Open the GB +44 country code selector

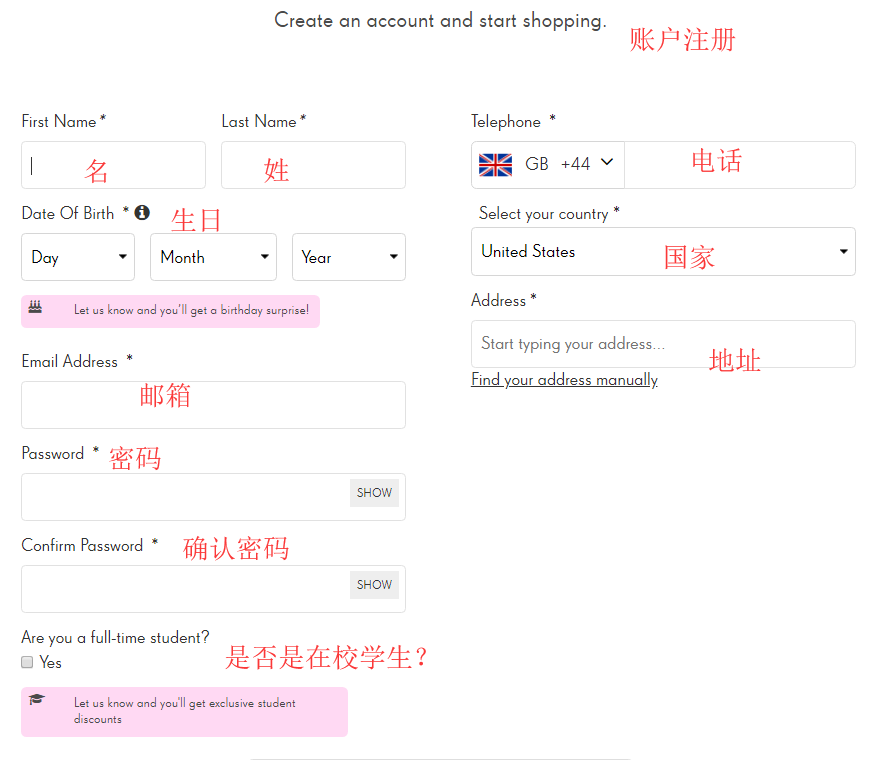548,164
